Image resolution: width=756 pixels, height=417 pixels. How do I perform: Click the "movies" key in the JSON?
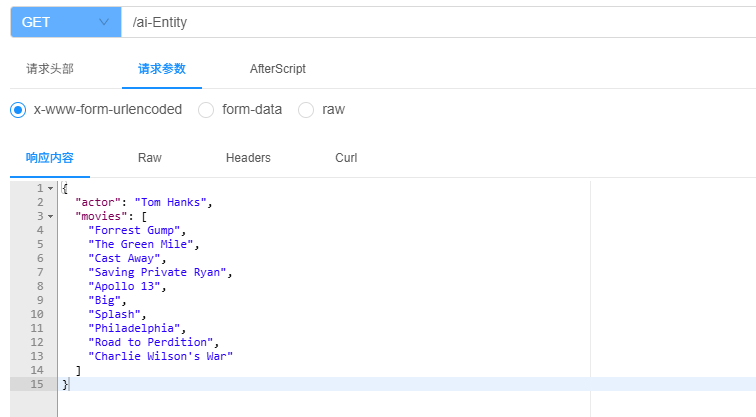click(x=97, y=216)
